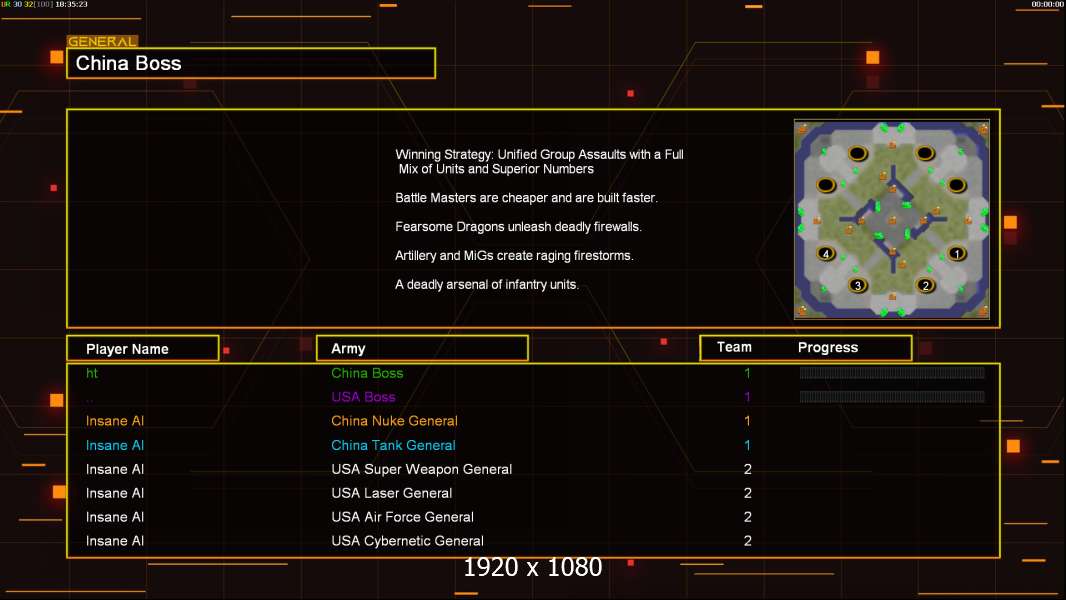Click the China Nuke General army entry

[x=394, y=421]
